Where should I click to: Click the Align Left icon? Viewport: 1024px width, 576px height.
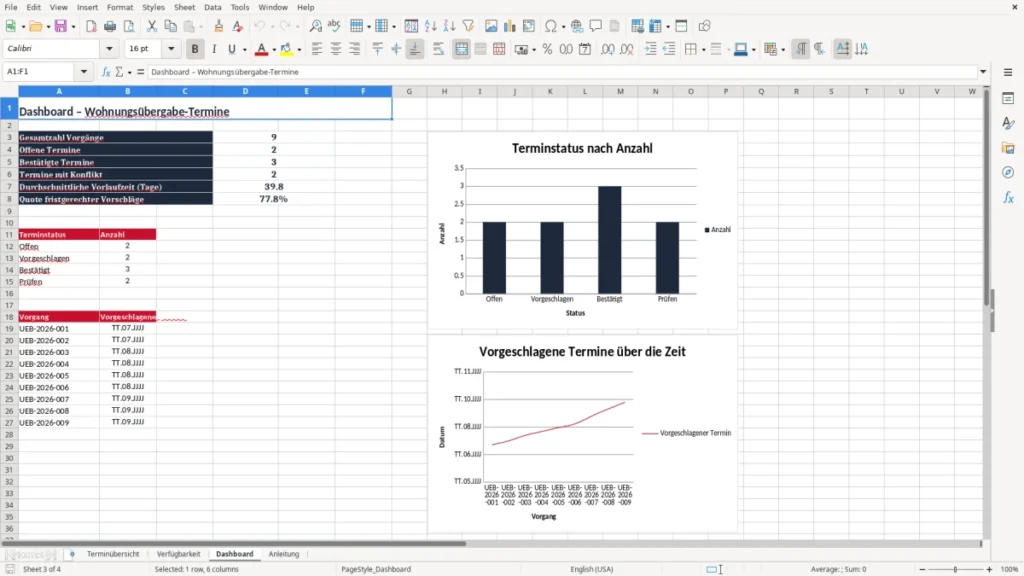[317, 49]
